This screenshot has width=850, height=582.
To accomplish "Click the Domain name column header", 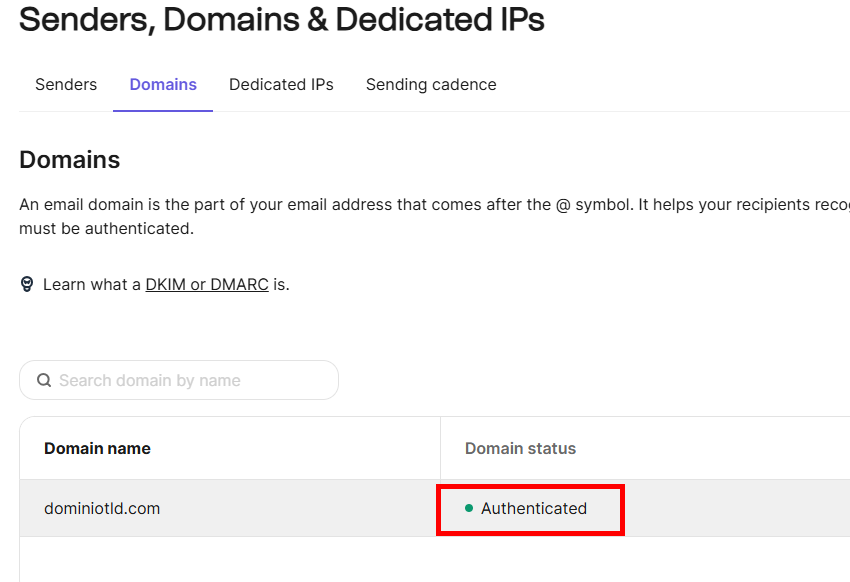I will coord(97,448).
